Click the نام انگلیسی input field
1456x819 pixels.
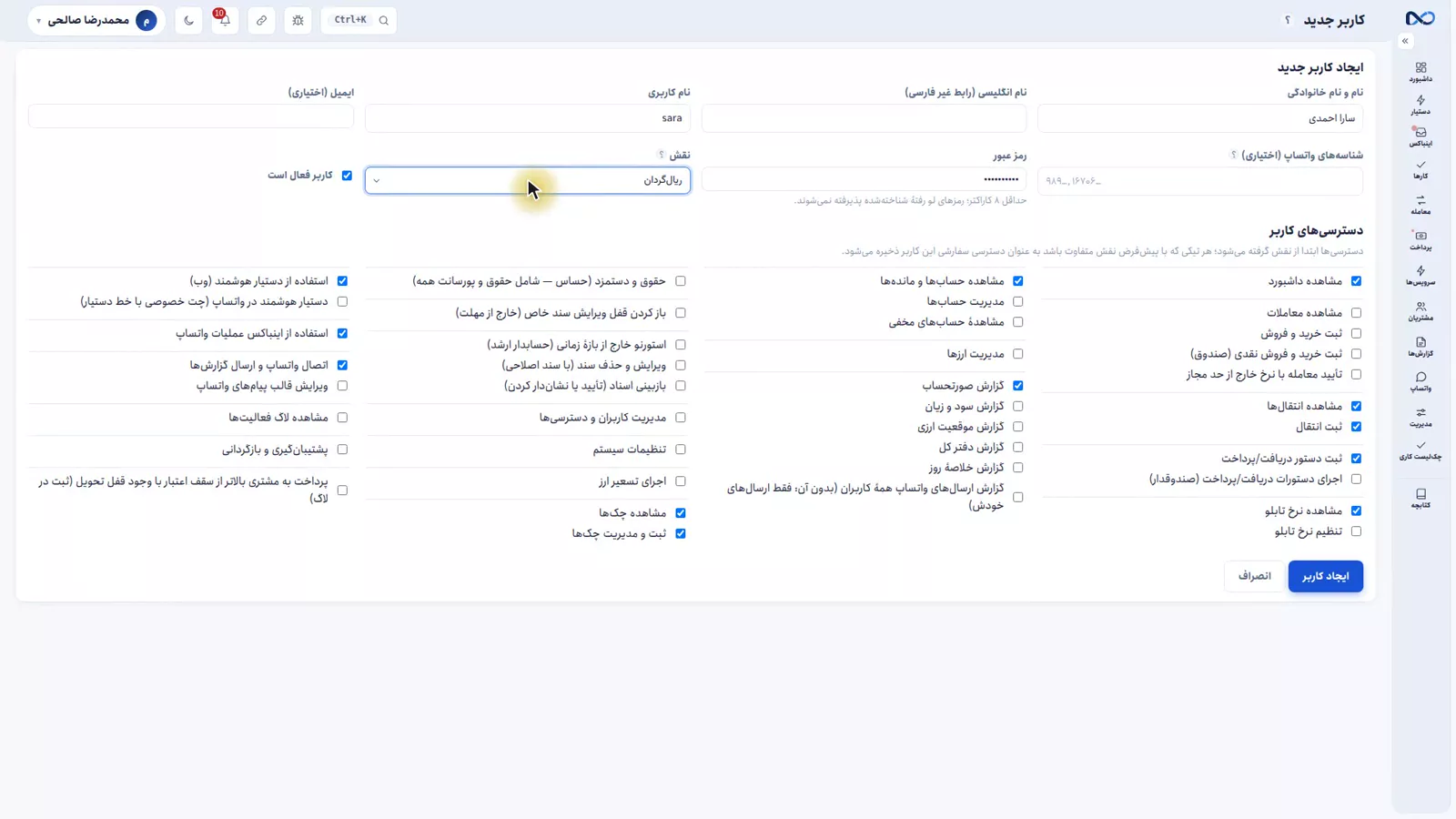point(864,117)
